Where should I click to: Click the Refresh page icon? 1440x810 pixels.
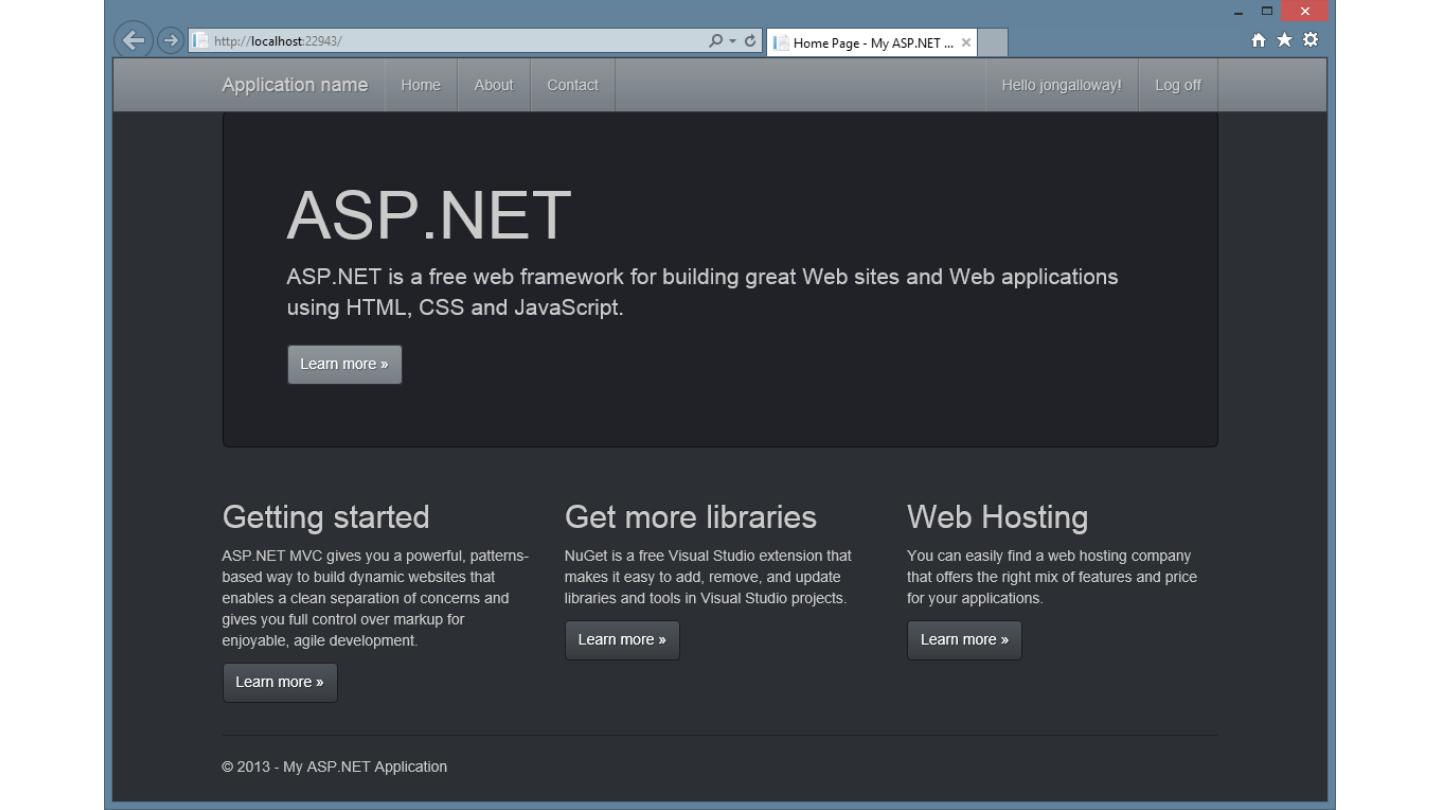coord(751,41)
